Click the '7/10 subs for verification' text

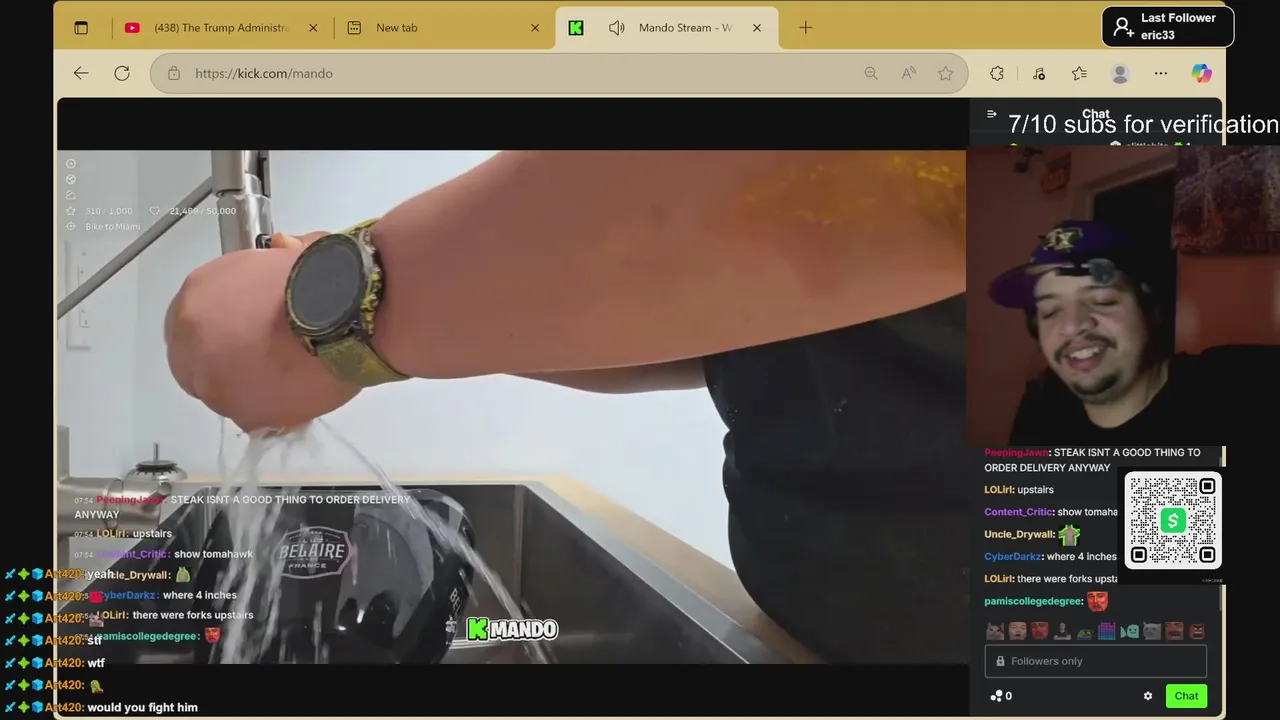(x=1143, y=125)
